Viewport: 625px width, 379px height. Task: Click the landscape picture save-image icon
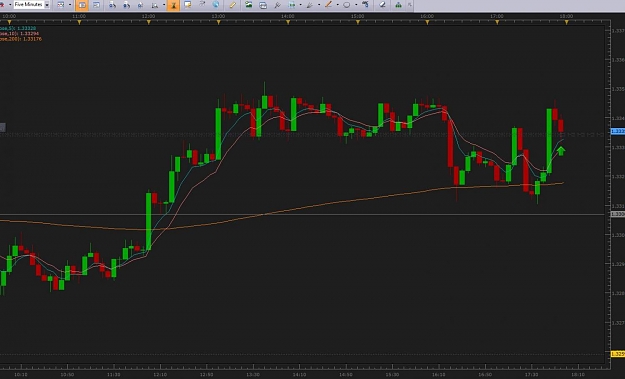[x=249, y=5]
